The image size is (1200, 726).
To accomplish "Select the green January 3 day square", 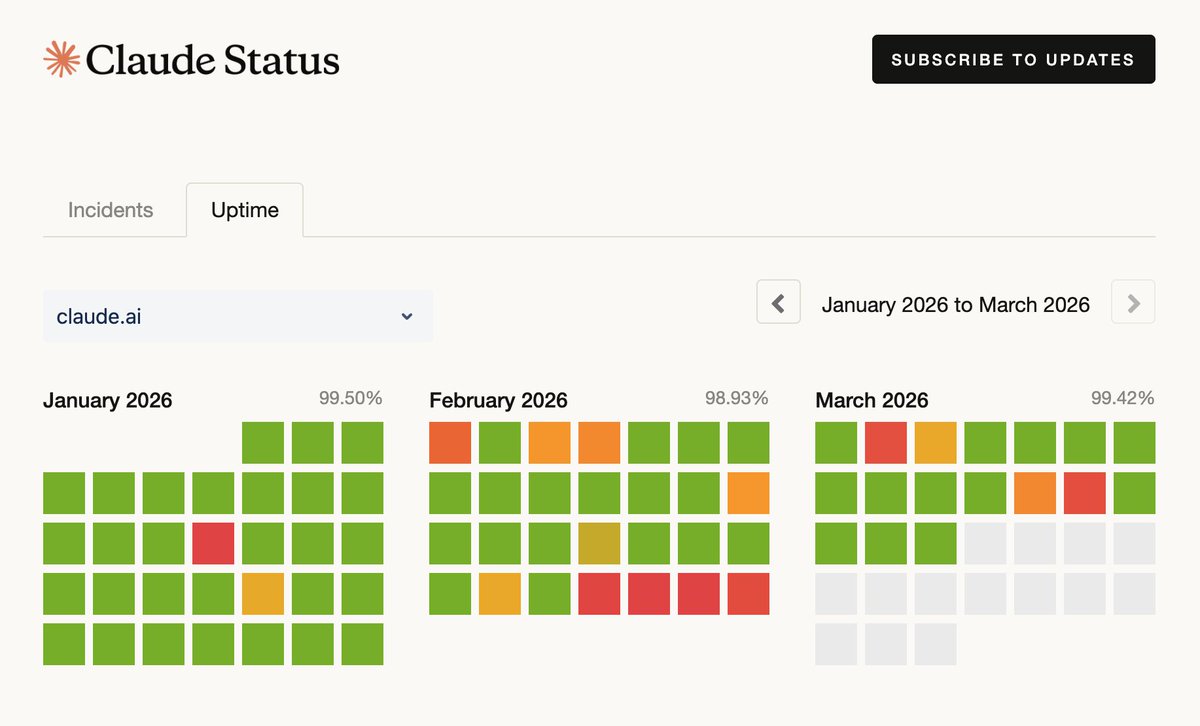I will tap(362, 443).
